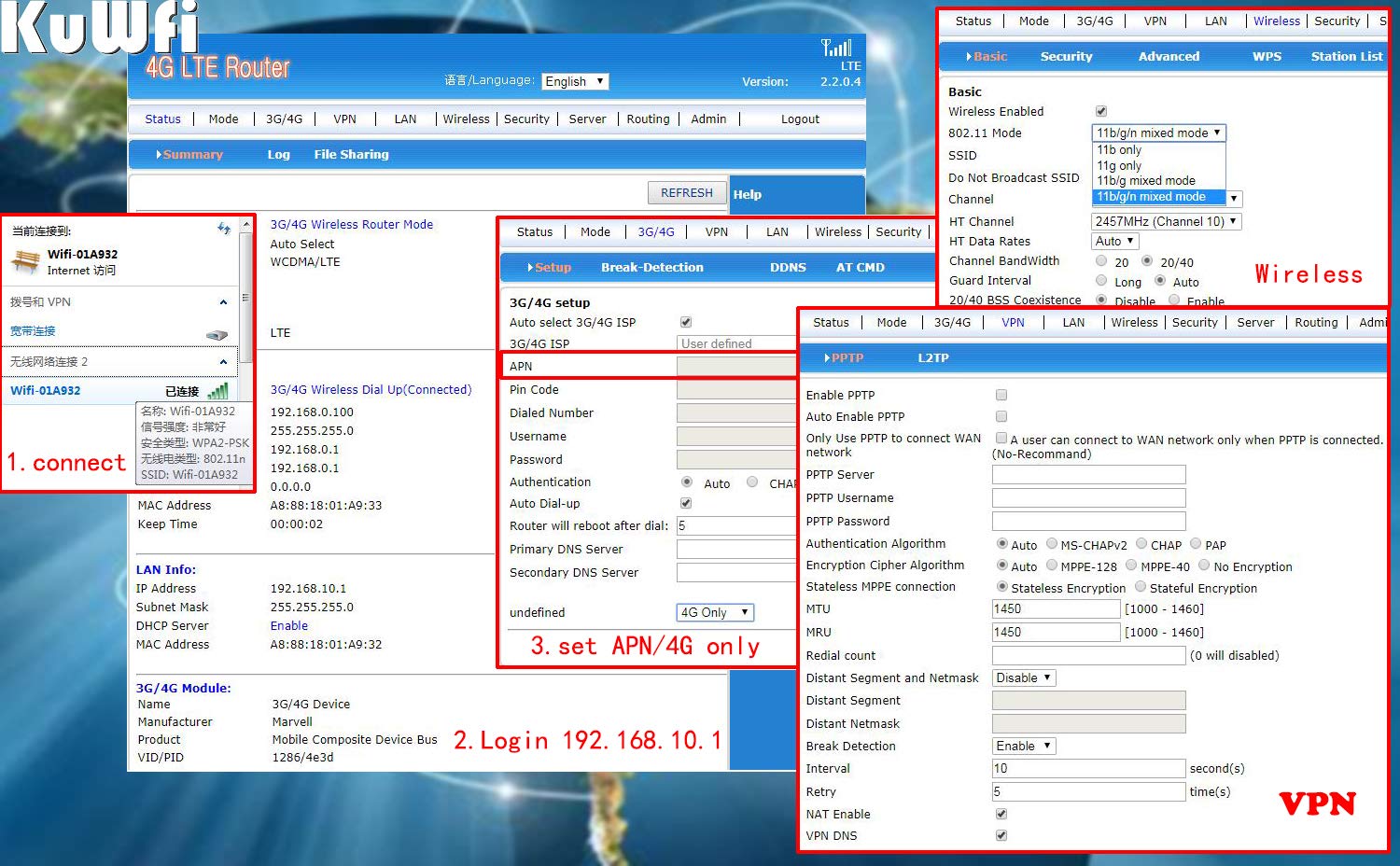
Task: Select the MS-CHAPv2 authentication radio button
Action: pos(1052,544)
